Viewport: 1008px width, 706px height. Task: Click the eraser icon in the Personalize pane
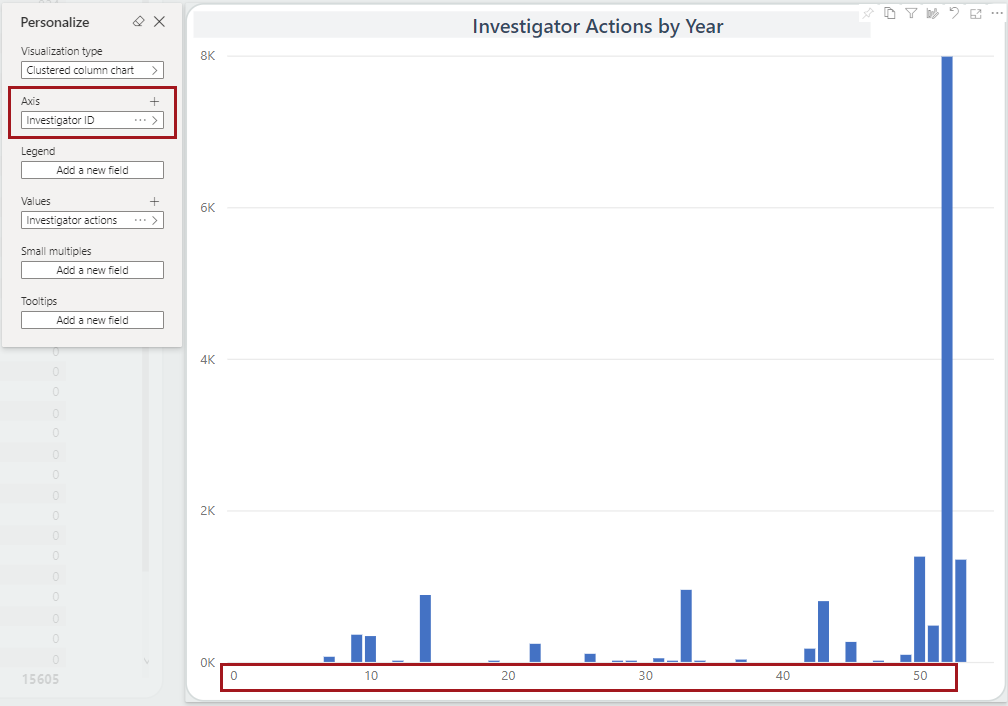tap(138, 21)
